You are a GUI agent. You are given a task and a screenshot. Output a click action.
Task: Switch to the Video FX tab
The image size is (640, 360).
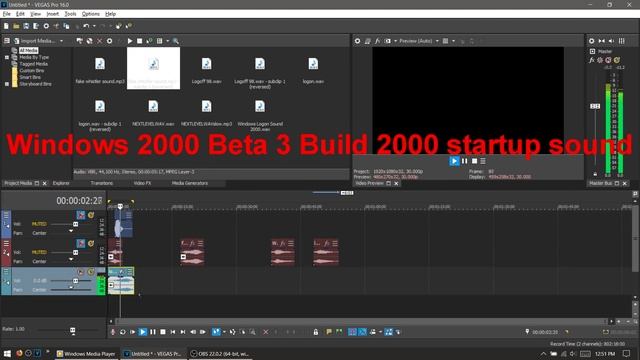coord(142,183)
